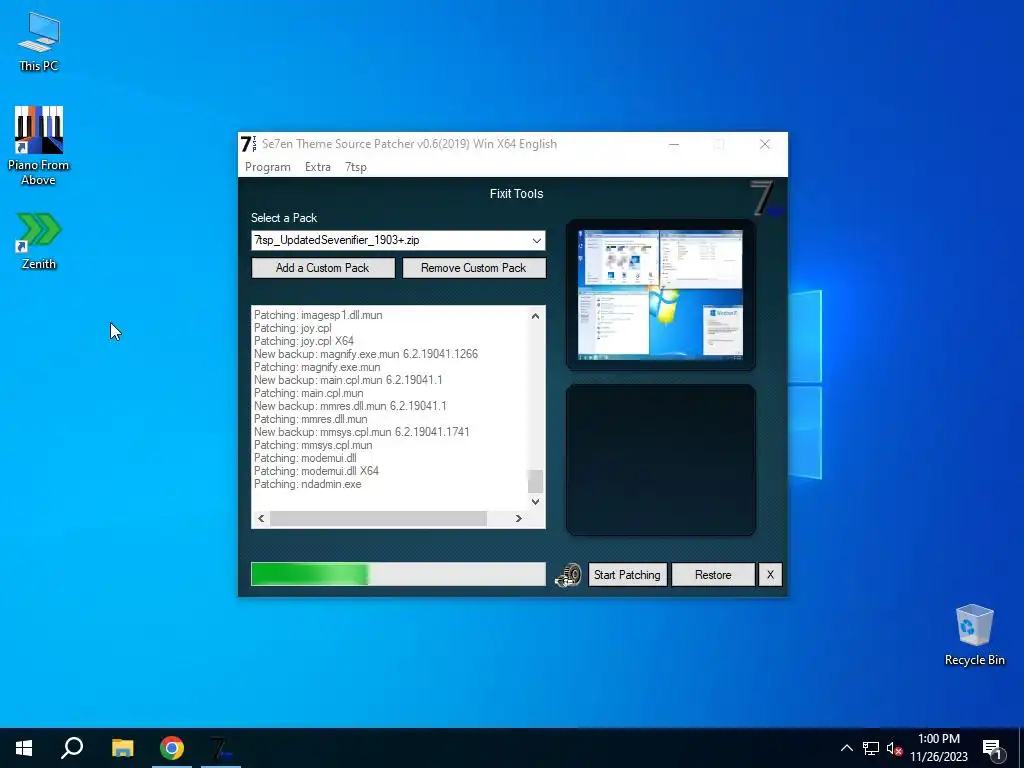Image resolution: width=1024 pixels, height=768 pixels.
Task: Click the Add a Custom Pack button
Action: click(x=323, y=268)
